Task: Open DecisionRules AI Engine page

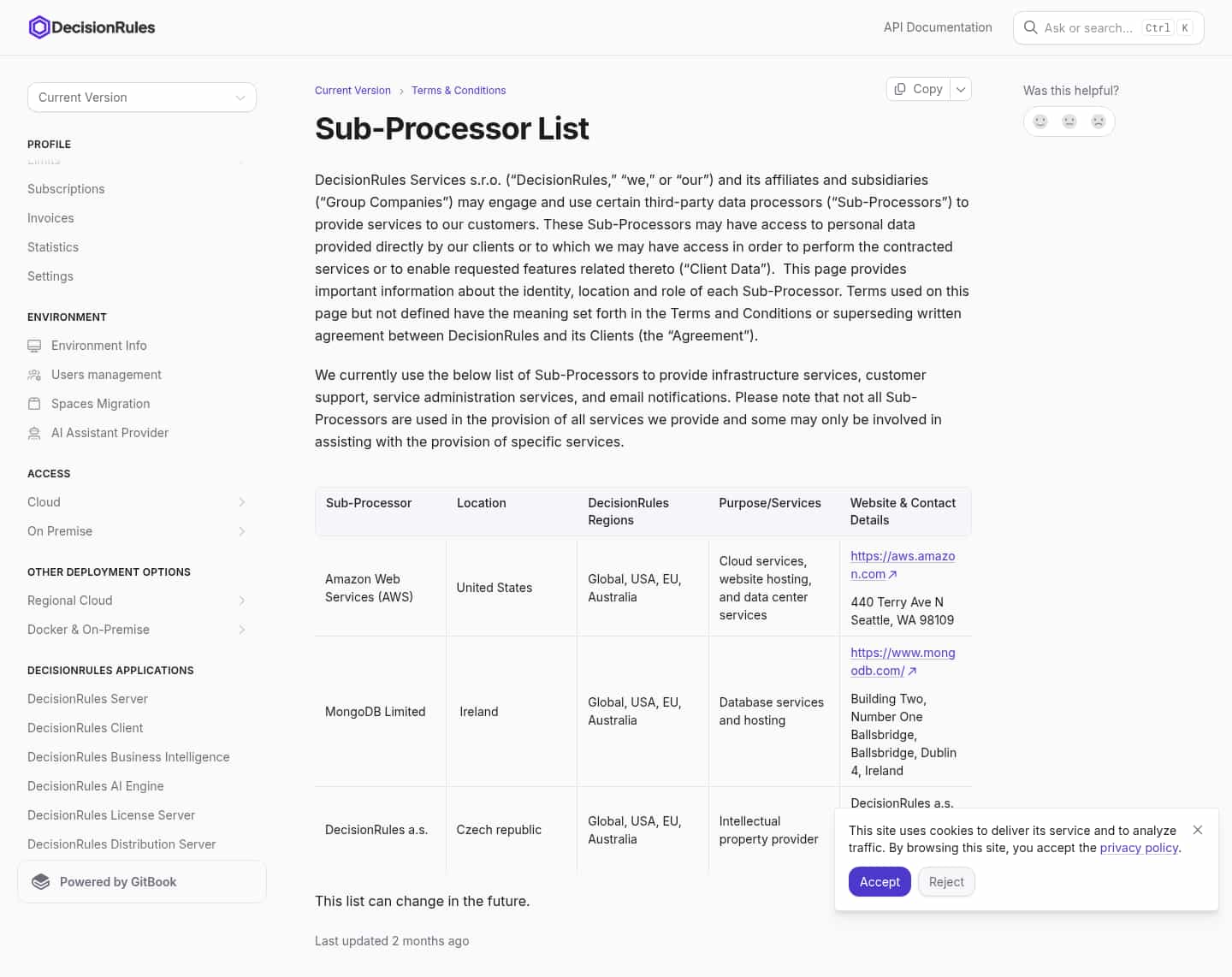Action: click(x=96, y=786)
